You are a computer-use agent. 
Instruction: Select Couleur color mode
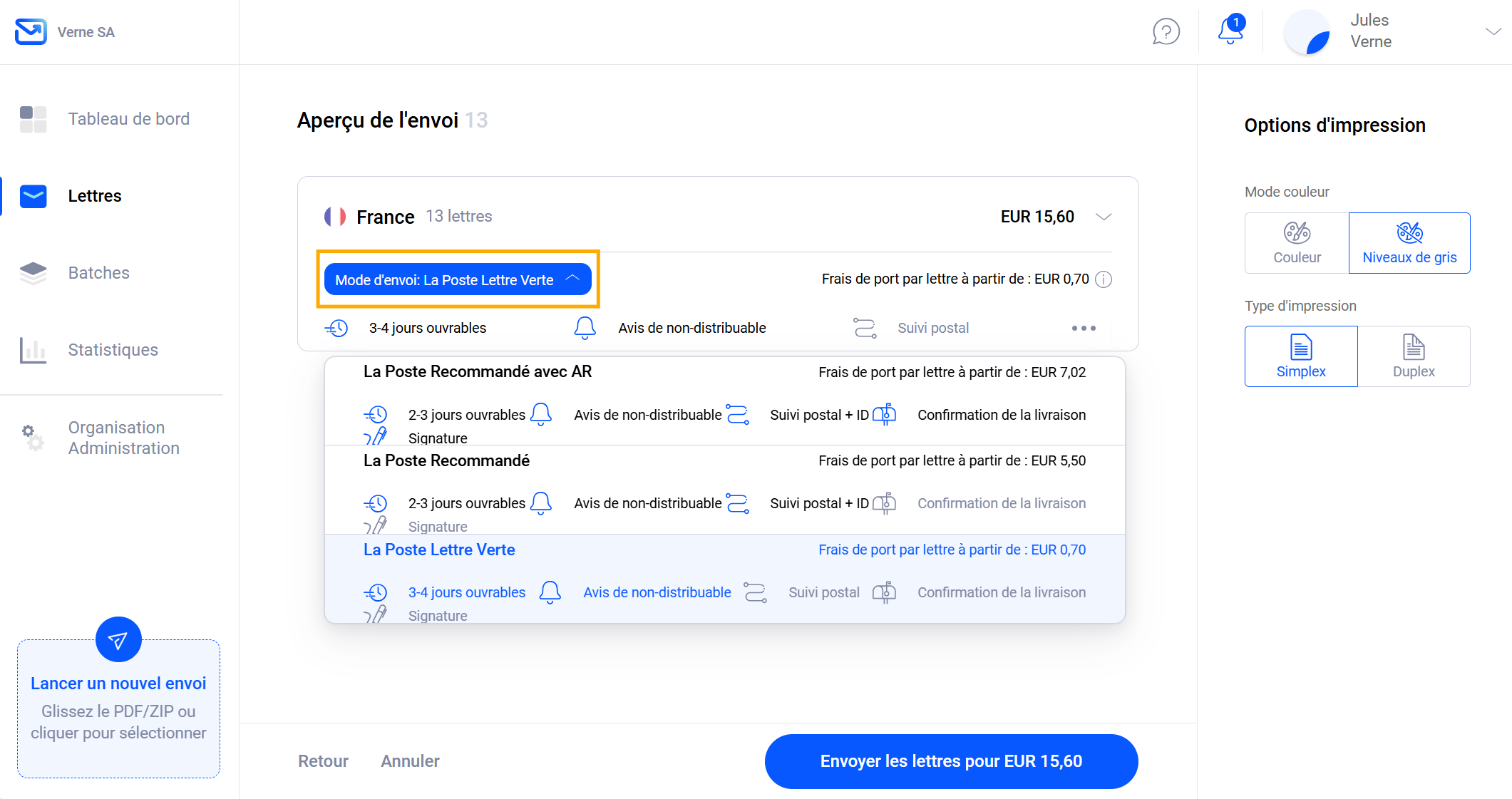[x=1296, y=243]
